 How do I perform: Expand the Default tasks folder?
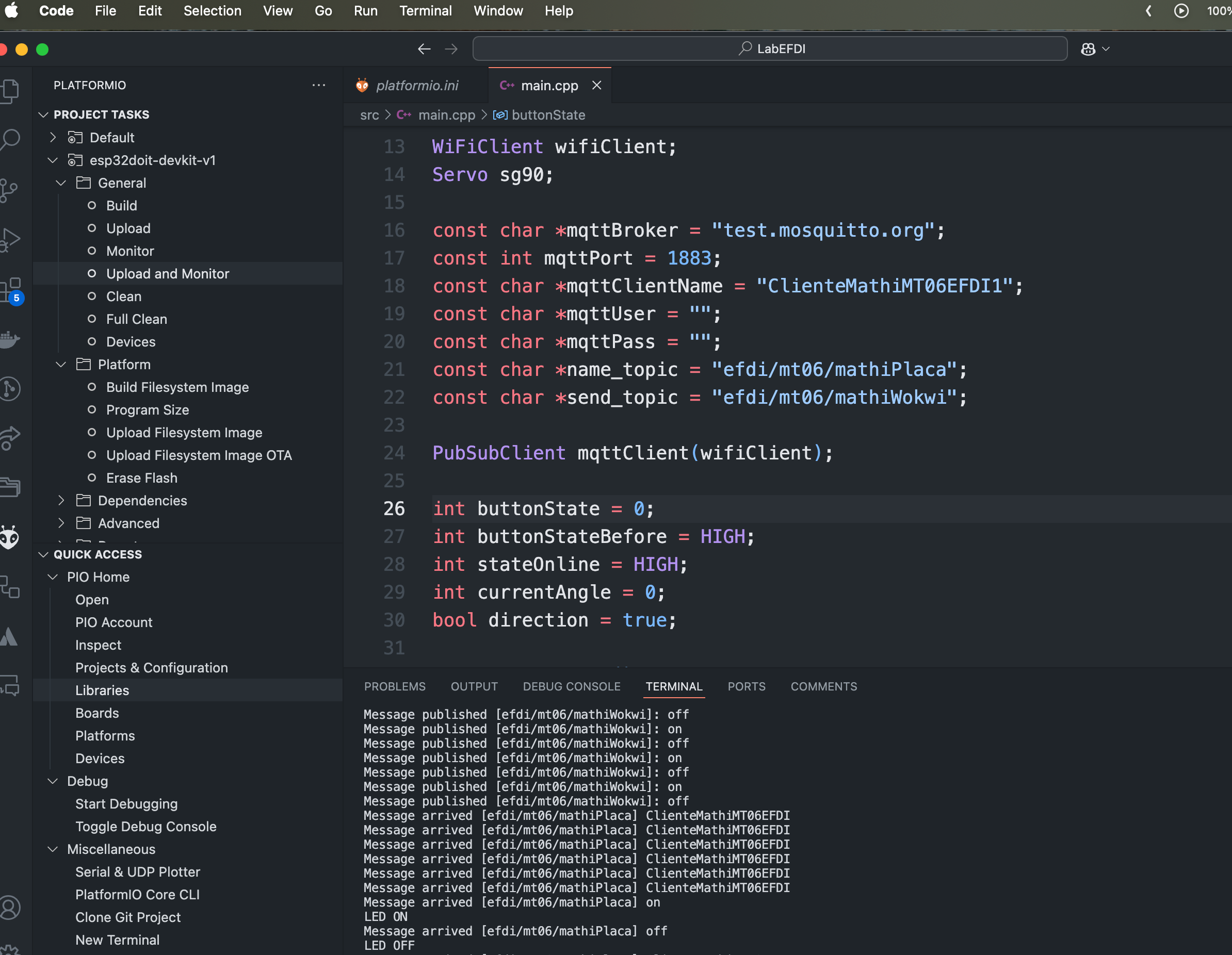tap(53, 137)
